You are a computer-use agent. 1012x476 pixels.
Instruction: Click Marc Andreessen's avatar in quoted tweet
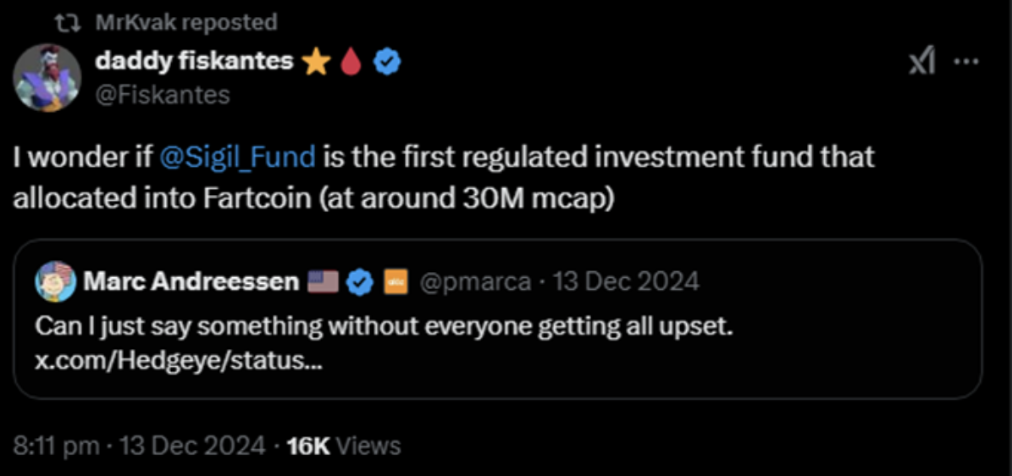[54, 282]
